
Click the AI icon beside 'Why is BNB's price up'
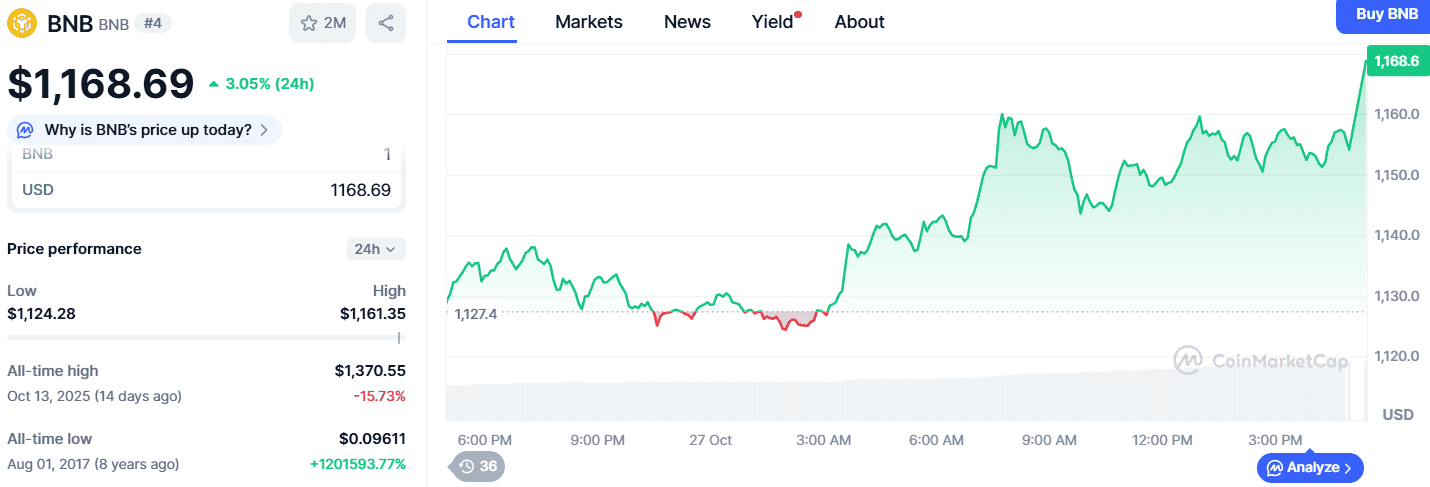tap(26, 130)
